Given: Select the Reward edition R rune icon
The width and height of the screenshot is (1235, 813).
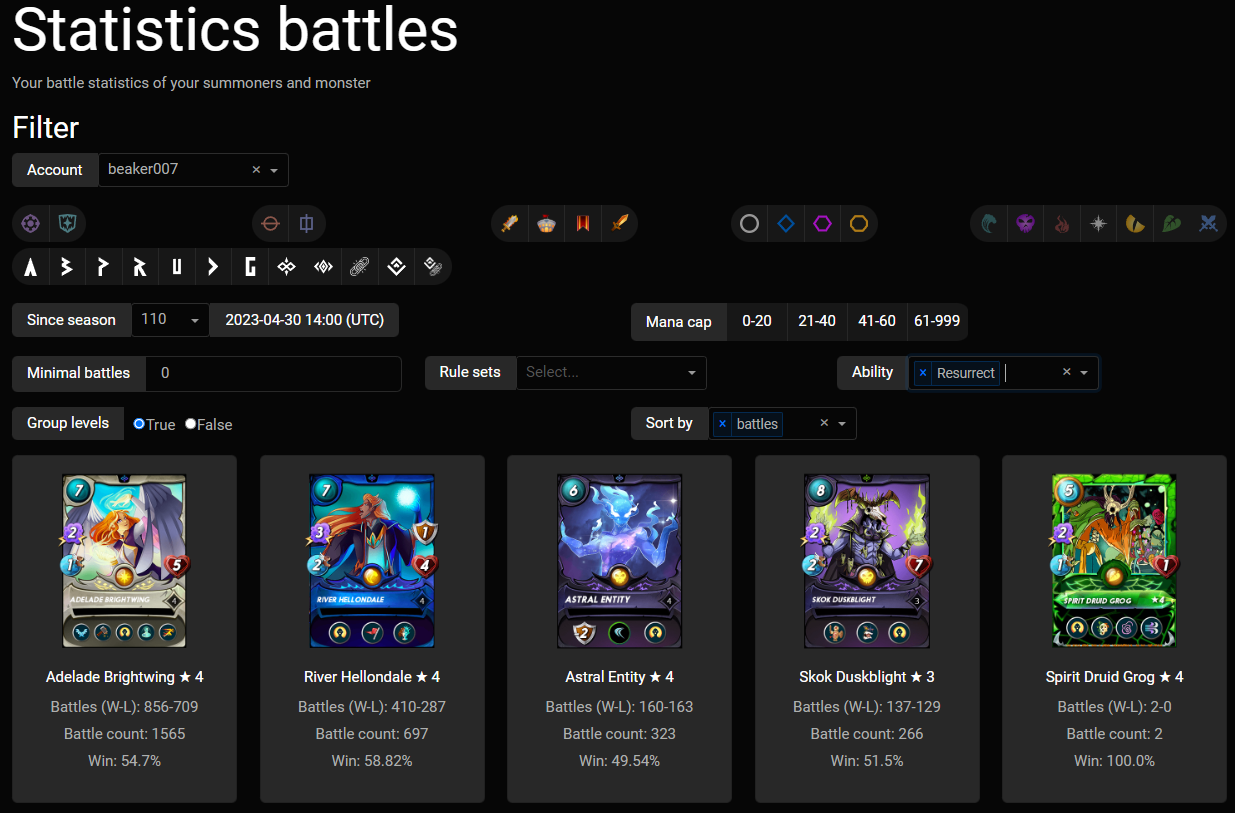Looking at the screenshot, I should (140, 267).
